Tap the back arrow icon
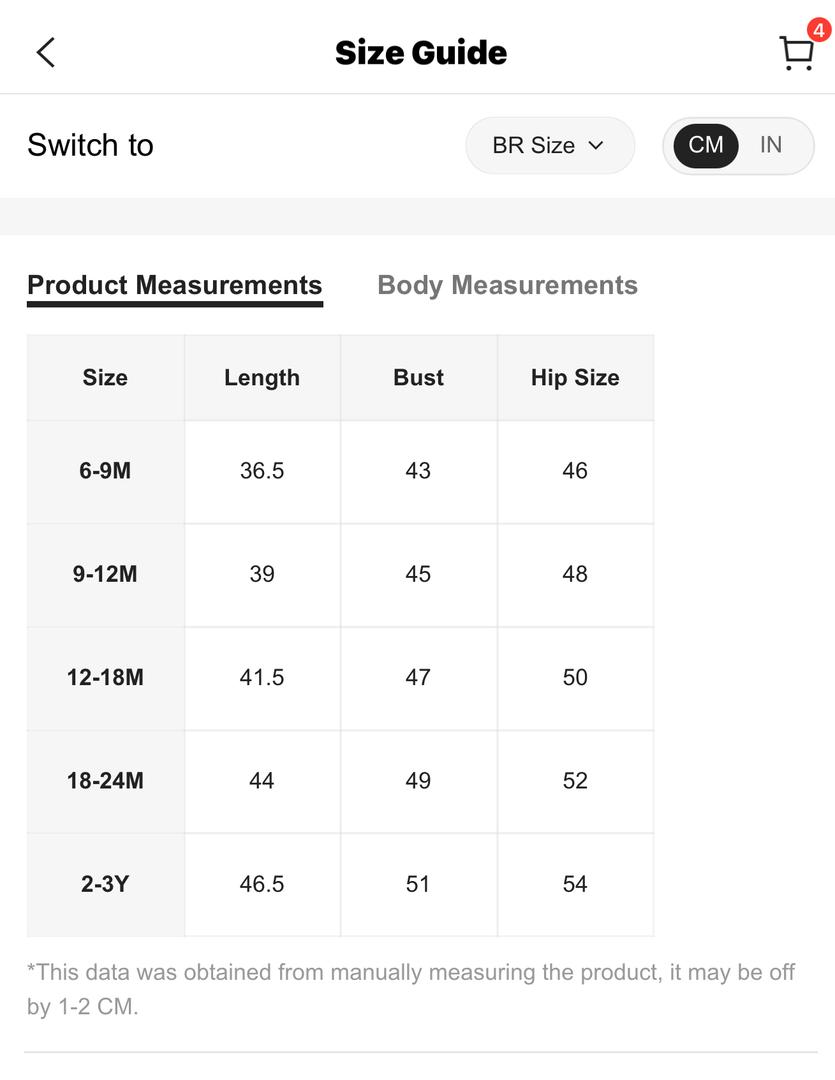 tap(45, 52)
